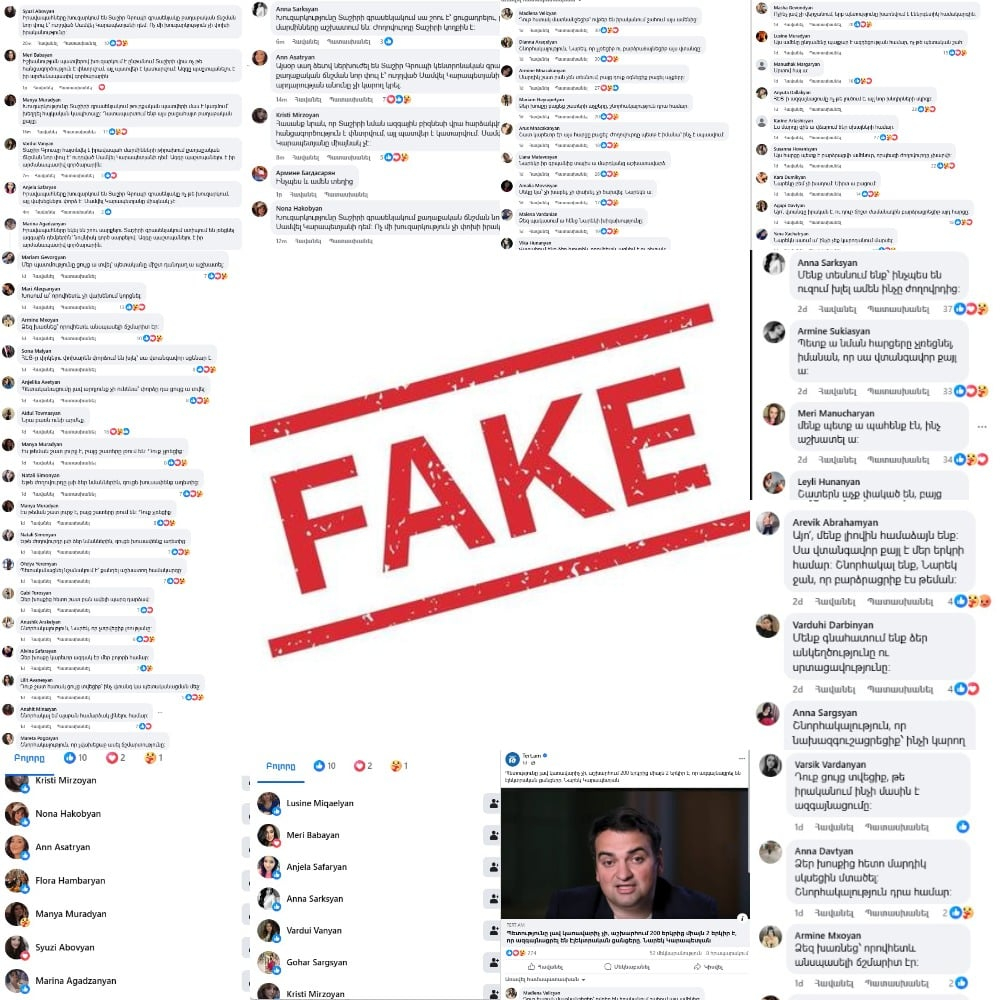Open the comment sorting dropdown below the post
This screenshot has height=1000, width=1000.
pos(545,979)
